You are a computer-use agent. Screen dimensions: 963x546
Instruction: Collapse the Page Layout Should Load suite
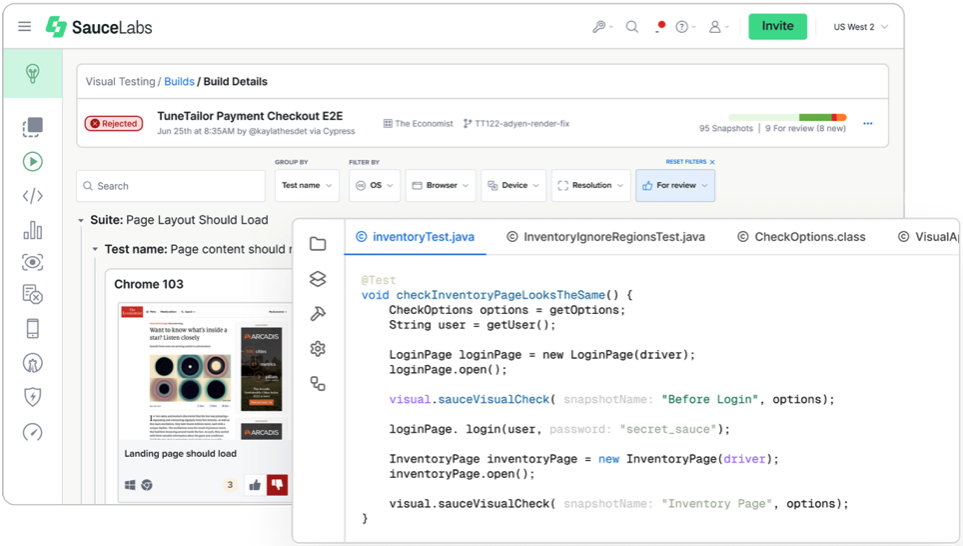[x=81, y=220]
